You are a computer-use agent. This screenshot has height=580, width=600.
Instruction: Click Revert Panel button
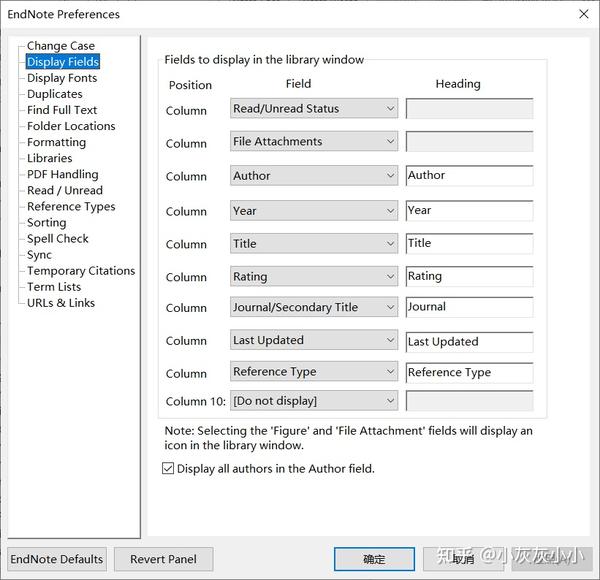pos(163,559)
